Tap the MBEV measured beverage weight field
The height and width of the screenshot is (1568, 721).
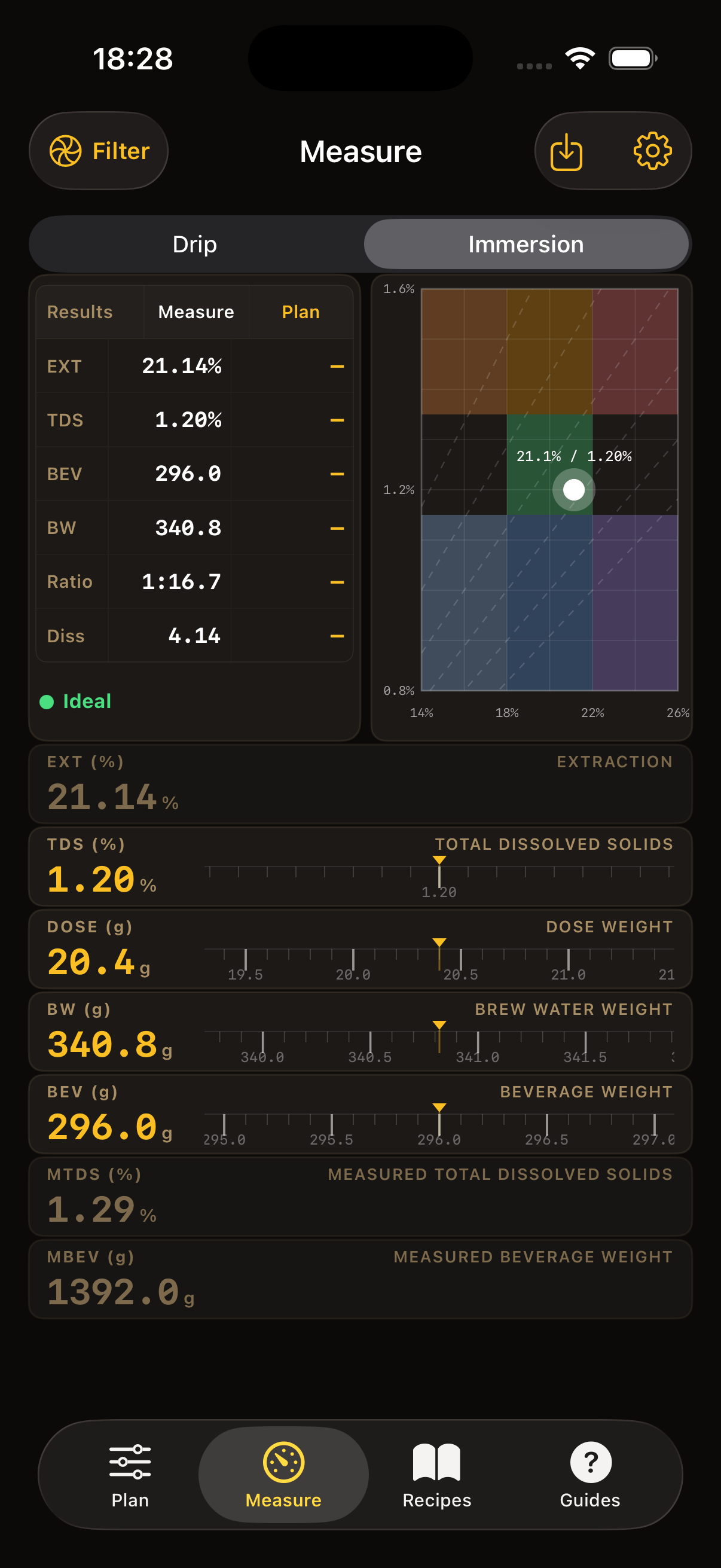point(360,1279)
